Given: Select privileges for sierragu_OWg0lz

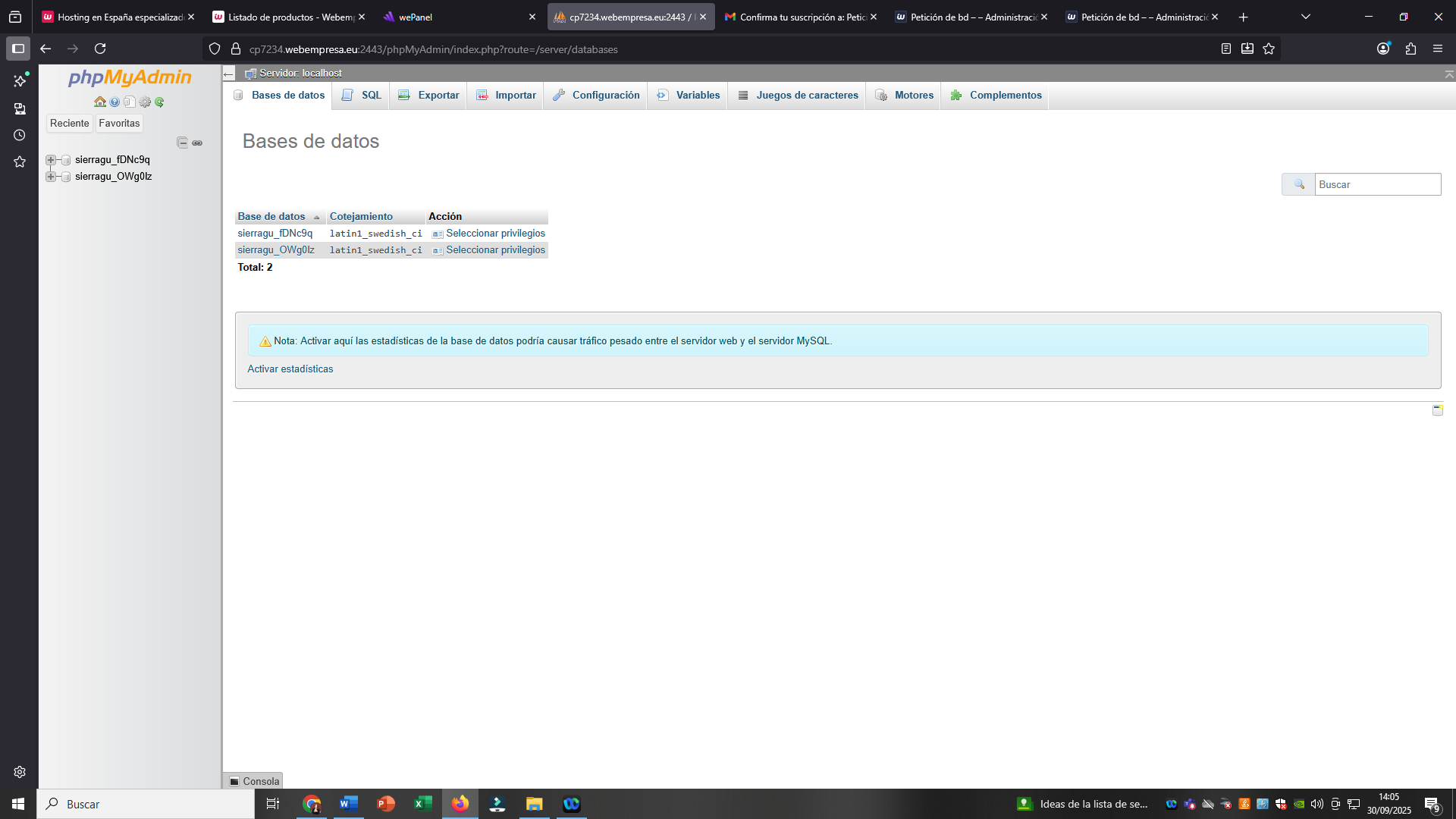Looking at the screenshot, I should pyautogui.click(x=495, y=250).
